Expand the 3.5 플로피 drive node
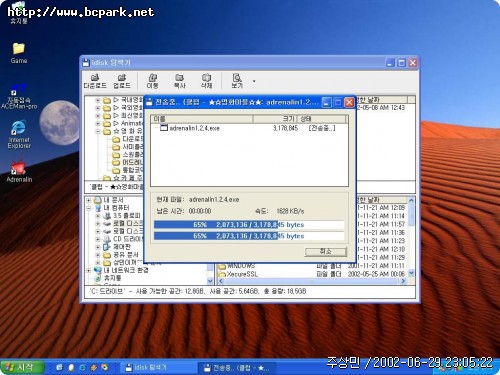The image size is (500, 375). (98, 216)
